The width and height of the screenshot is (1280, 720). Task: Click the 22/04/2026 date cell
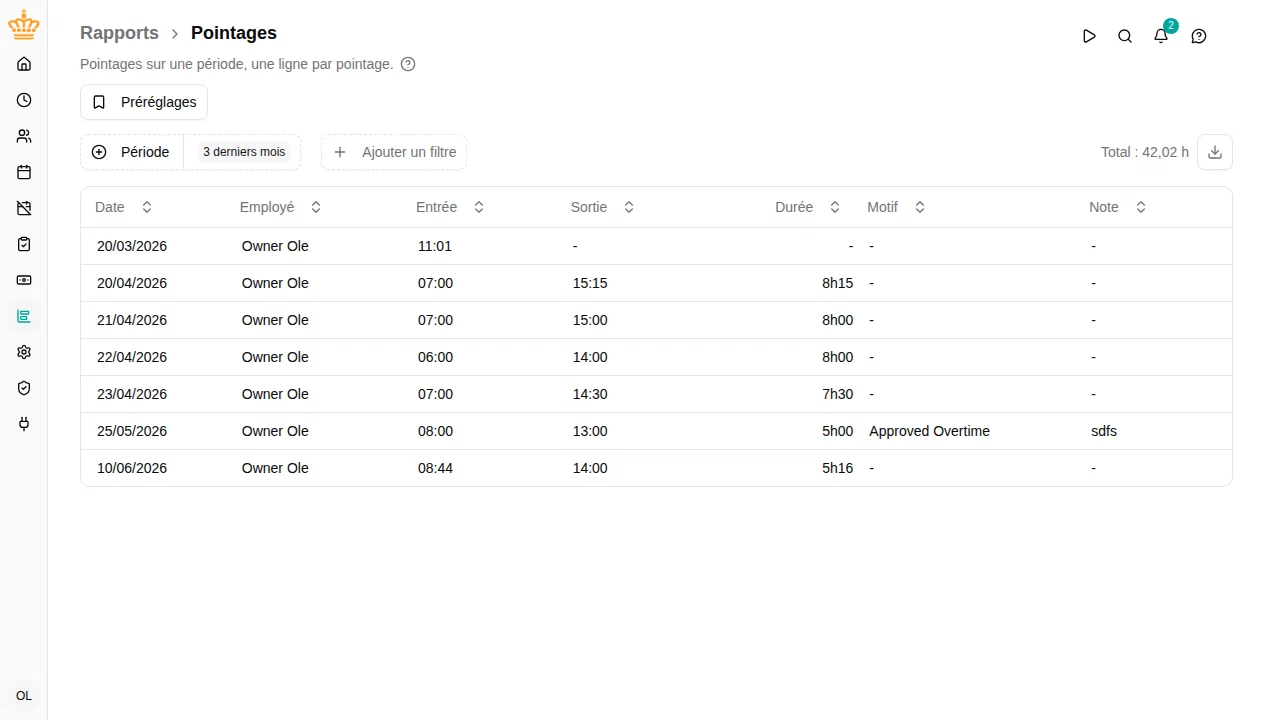click(x=132, y=357)
